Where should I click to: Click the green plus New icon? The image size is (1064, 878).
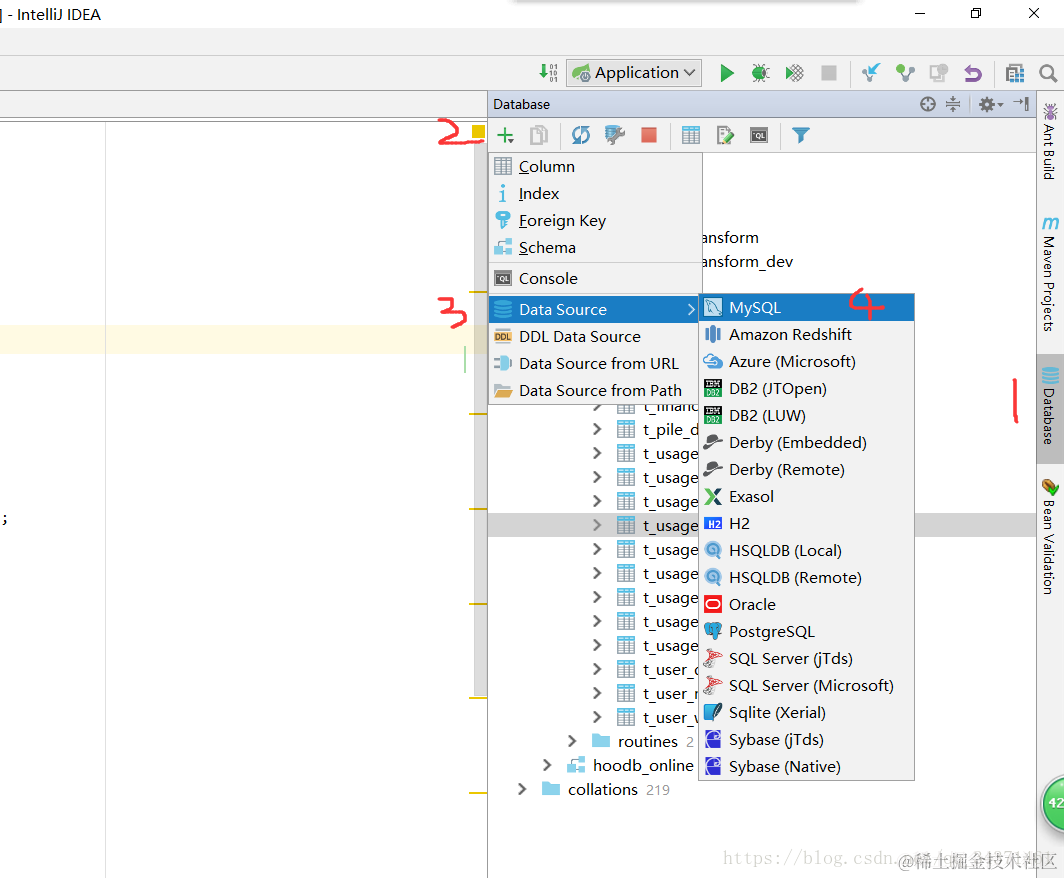pyautogui.click(x=506, y=135)
